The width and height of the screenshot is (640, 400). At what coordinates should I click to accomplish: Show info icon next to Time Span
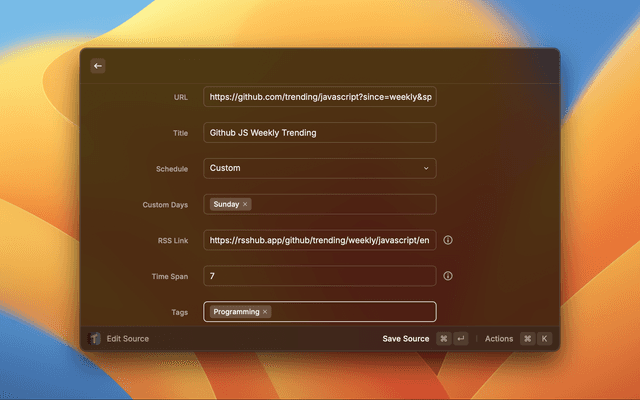click(x=448, y=276)
